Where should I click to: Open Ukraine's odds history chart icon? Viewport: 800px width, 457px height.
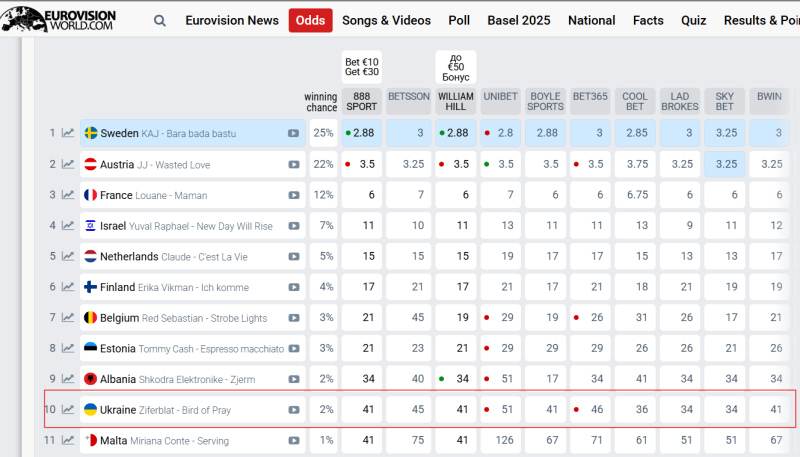[68, 410]
